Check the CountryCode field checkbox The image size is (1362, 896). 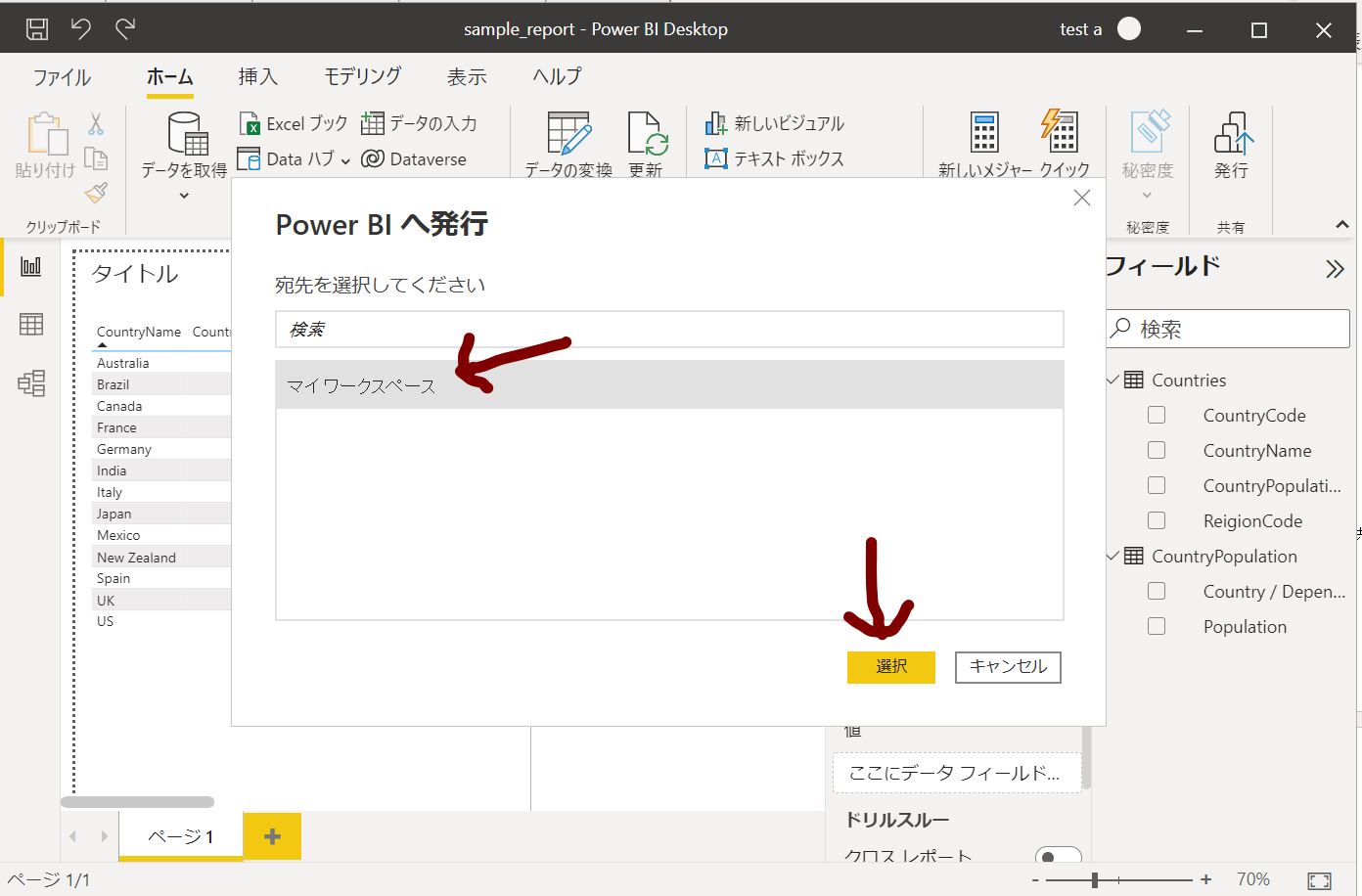(1157, 415)
